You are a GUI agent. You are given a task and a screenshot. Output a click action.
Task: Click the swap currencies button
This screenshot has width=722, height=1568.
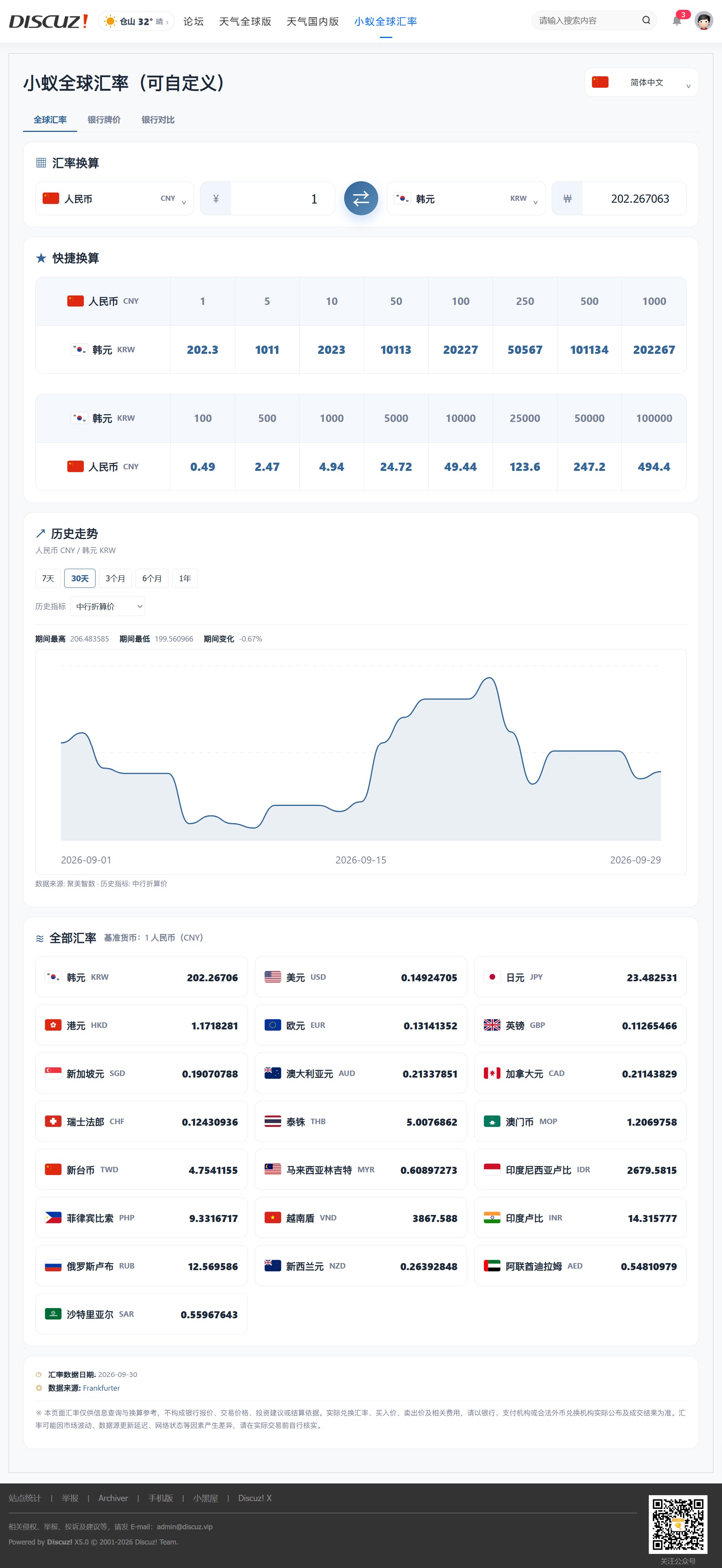361,198
